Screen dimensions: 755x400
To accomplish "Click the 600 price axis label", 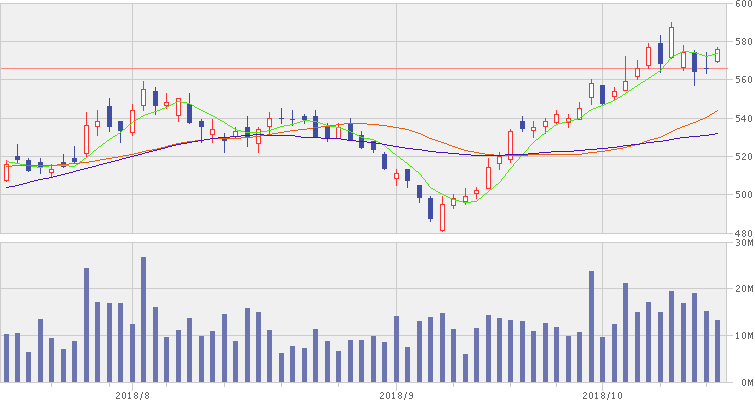I will click(x=742, y=5).
